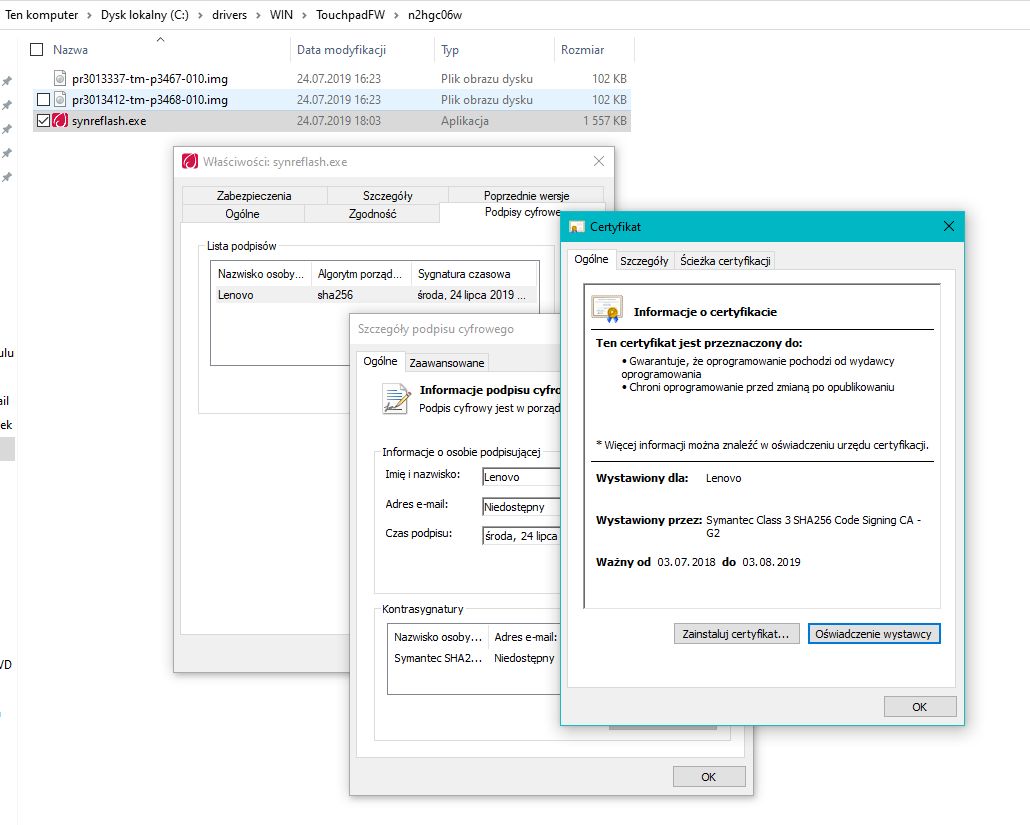
Task: Select Ogólne tab in signature details dialog
Action: click(x=380, y=361)
